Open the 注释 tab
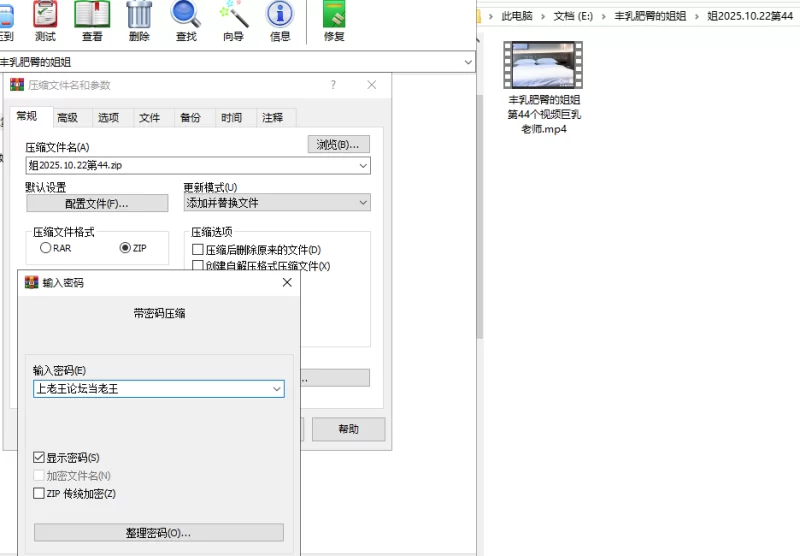Viewport: 800px width, 556px height. [x=272, y=118]
